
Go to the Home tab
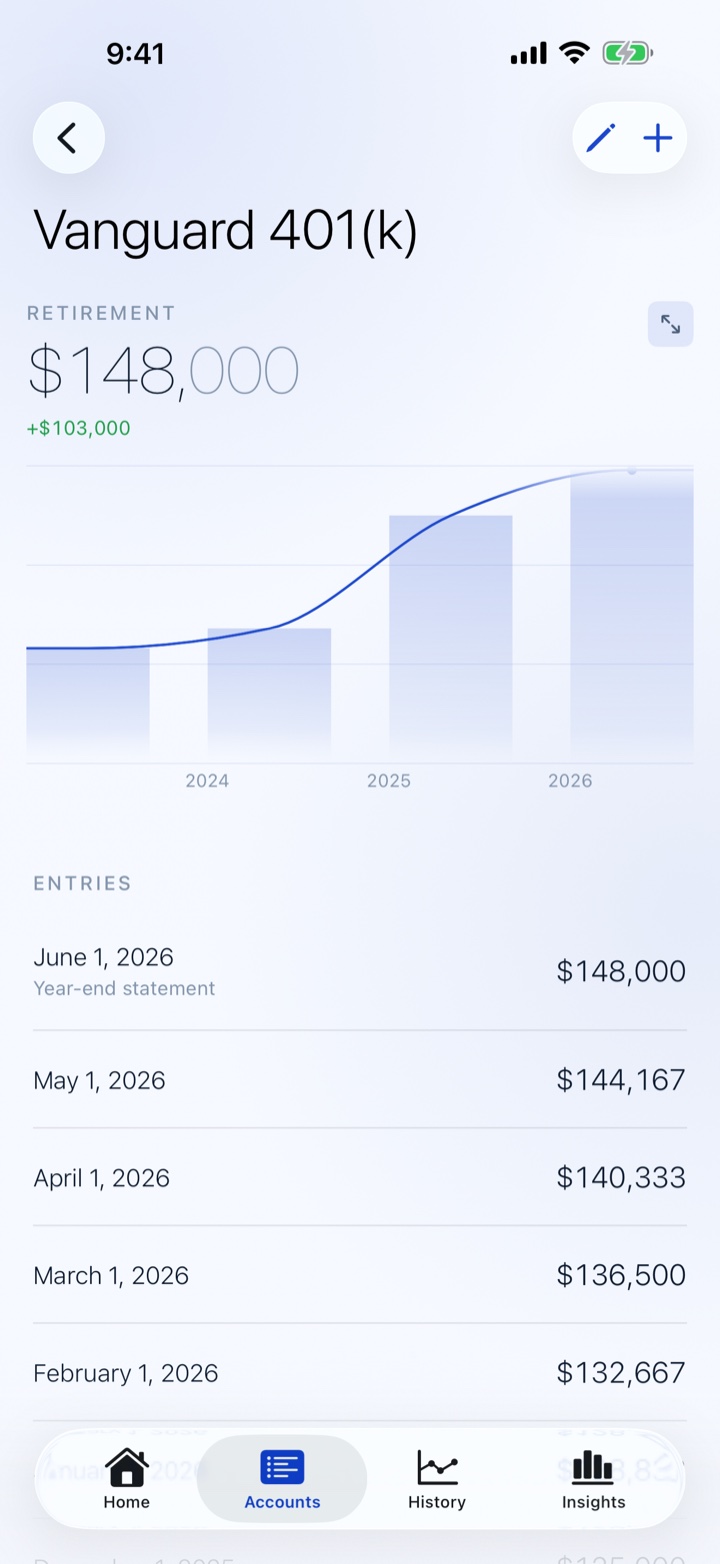tap(126, 1480)
